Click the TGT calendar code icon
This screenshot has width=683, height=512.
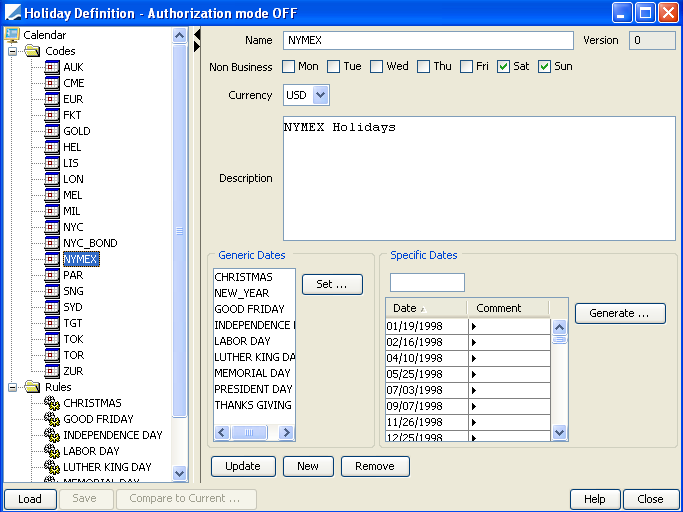point(52,323)
